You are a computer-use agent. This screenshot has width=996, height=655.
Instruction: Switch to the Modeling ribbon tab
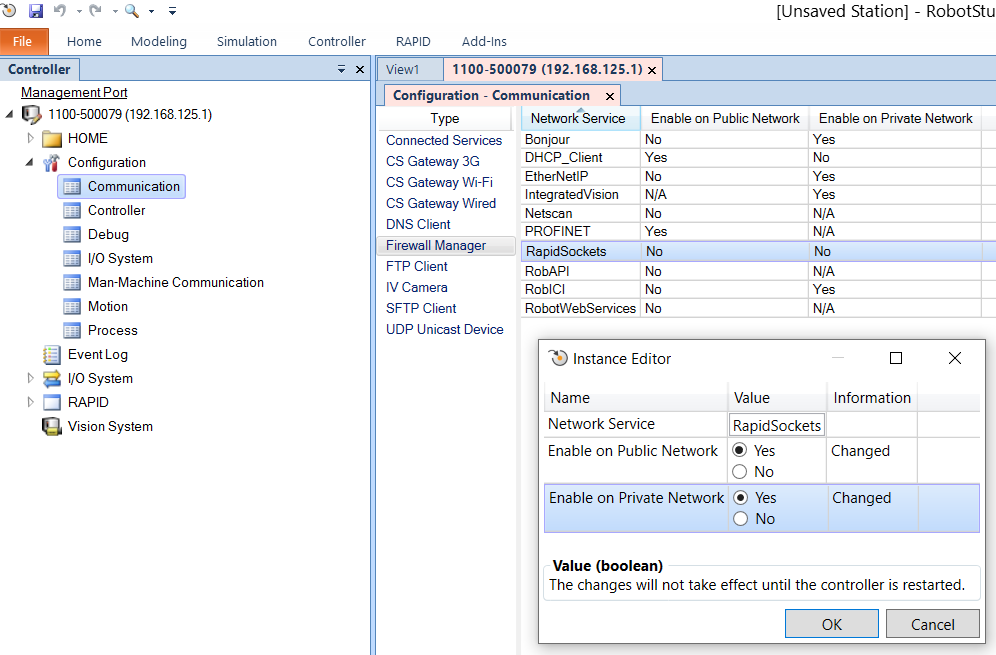click(x=159, y=41)
